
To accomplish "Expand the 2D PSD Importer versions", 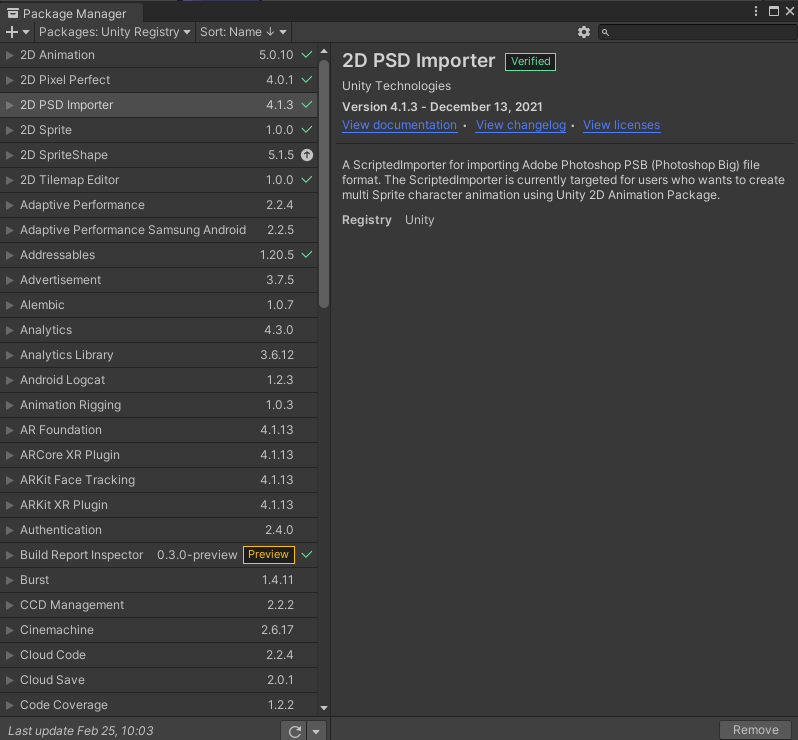I will 9,105.
